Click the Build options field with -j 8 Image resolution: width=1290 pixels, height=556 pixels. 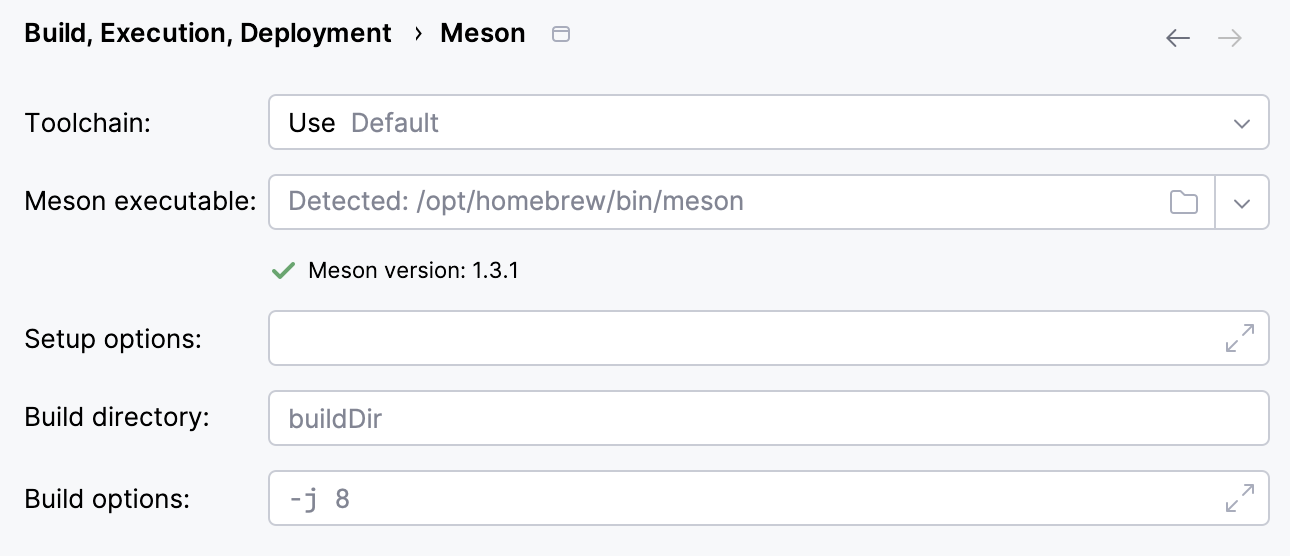click(740, 498)
